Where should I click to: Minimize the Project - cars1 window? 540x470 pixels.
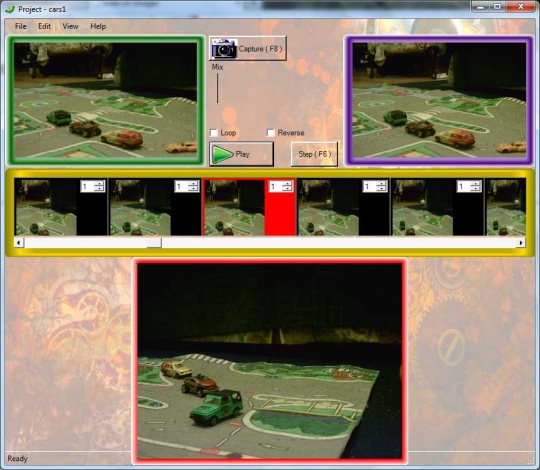[481, 7]
